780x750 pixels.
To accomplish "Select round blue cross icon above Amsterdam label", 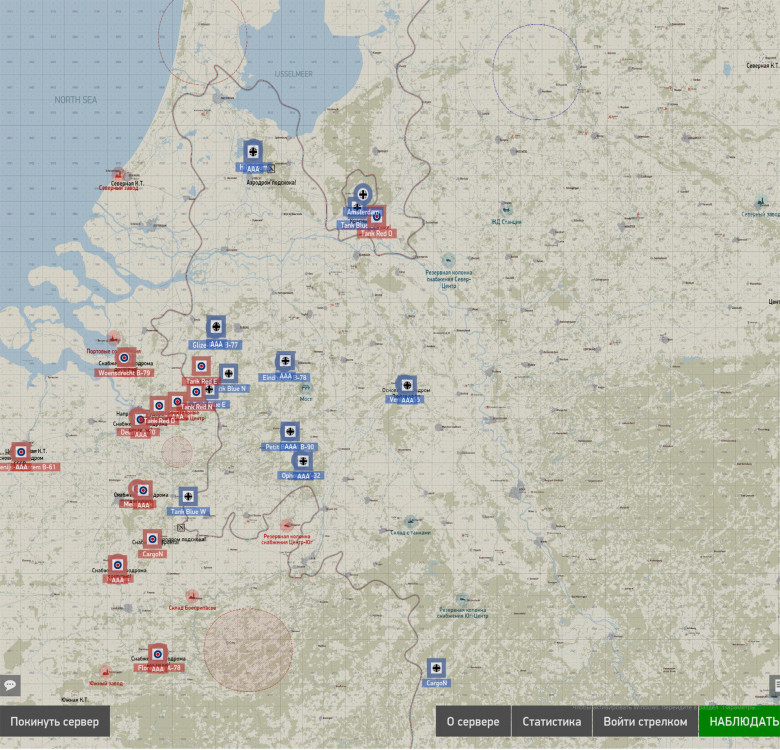I will 363,194.
